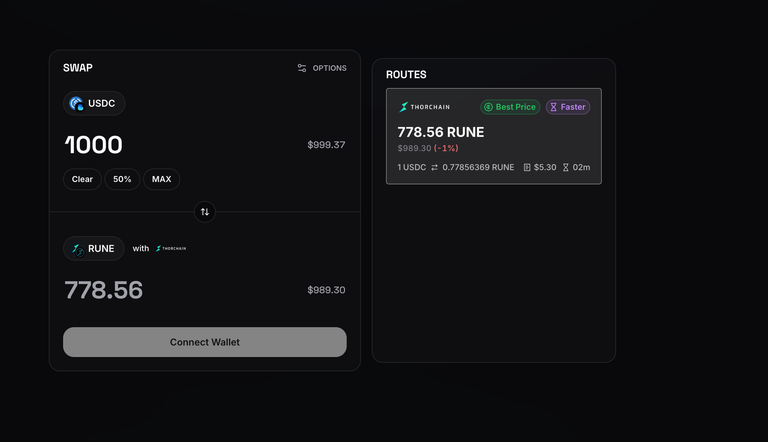
Task: Click the THORChain logo beside 'with'
Action: [x=170, y=248]
